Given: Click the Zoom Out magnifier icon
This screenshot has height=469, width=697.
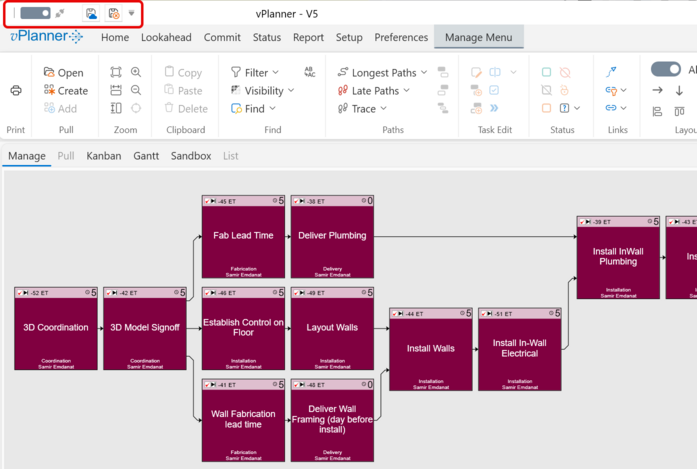Looking at the screenshot, I should point(136,91).
